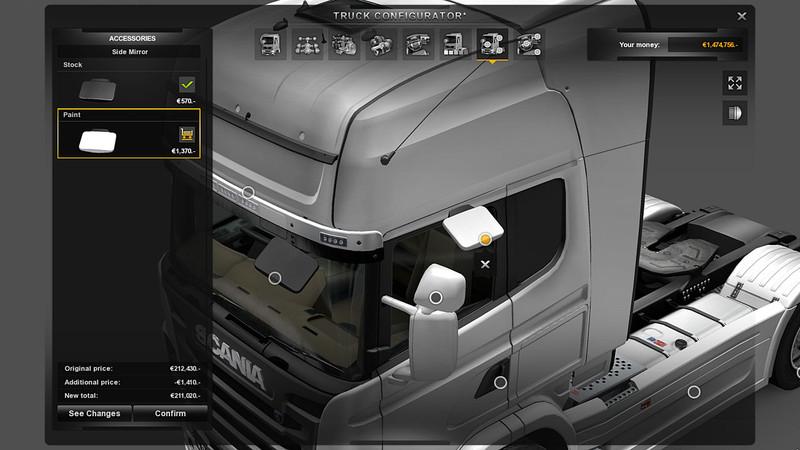Select the truck and wheels category icon

pyautogui.click(x=454, y=45)
